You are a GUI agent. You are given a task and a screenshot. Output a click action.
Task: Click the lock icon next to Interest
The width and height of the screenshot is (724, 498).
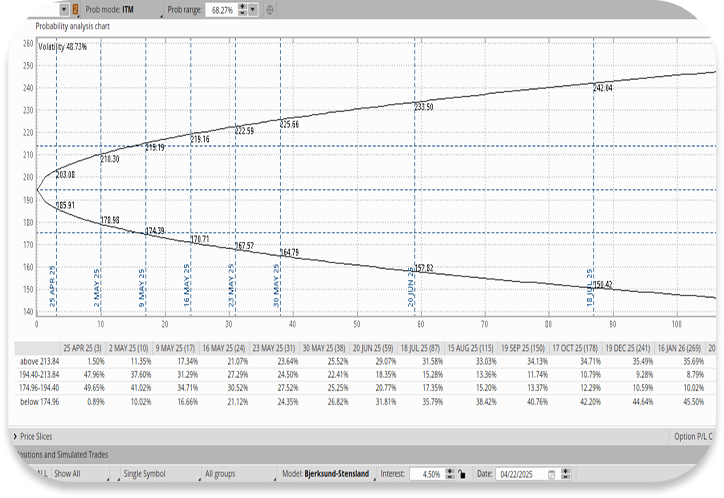pyautogui.click(x=460, y=472)
